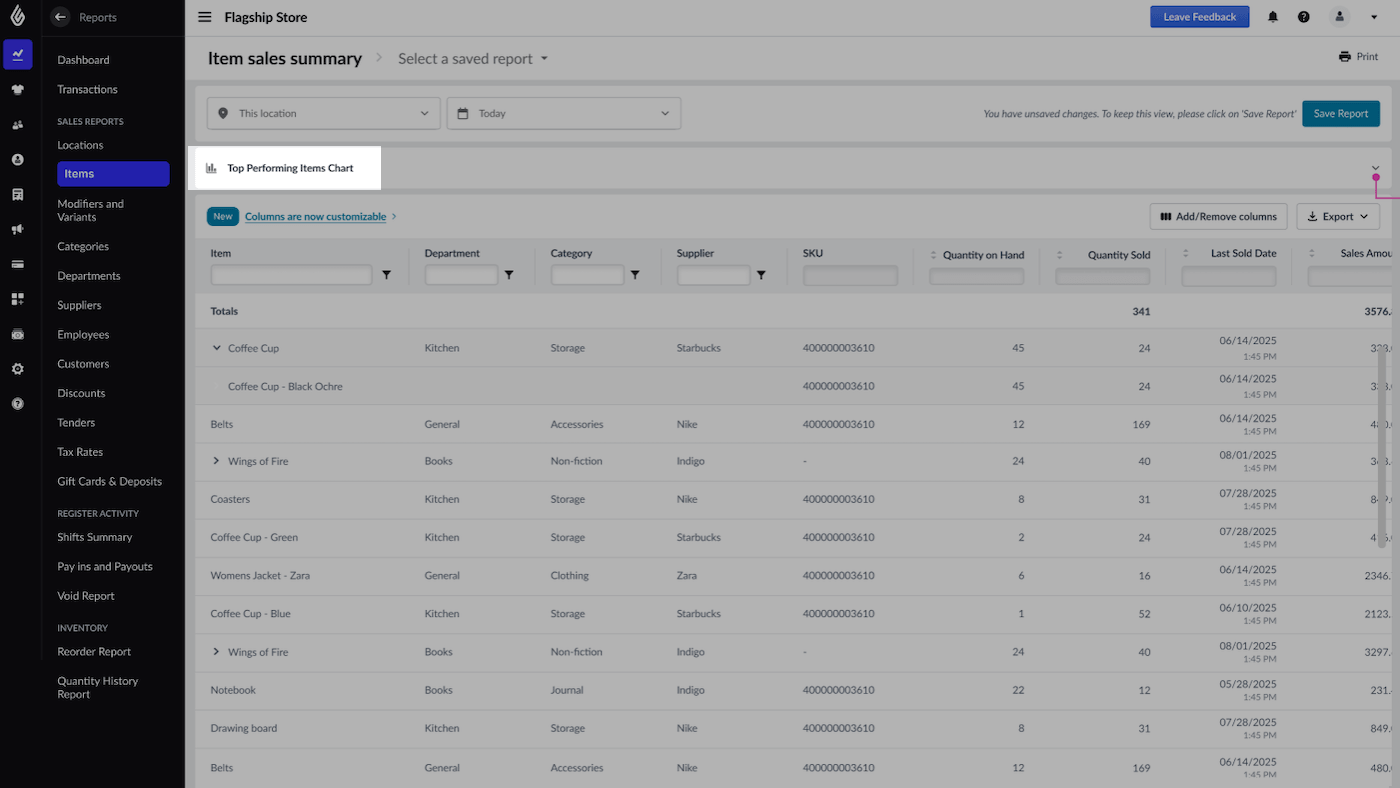Click the Category column filter funnel icon
Viewport: 1400px width, 788px height.
tap(635, 275)
